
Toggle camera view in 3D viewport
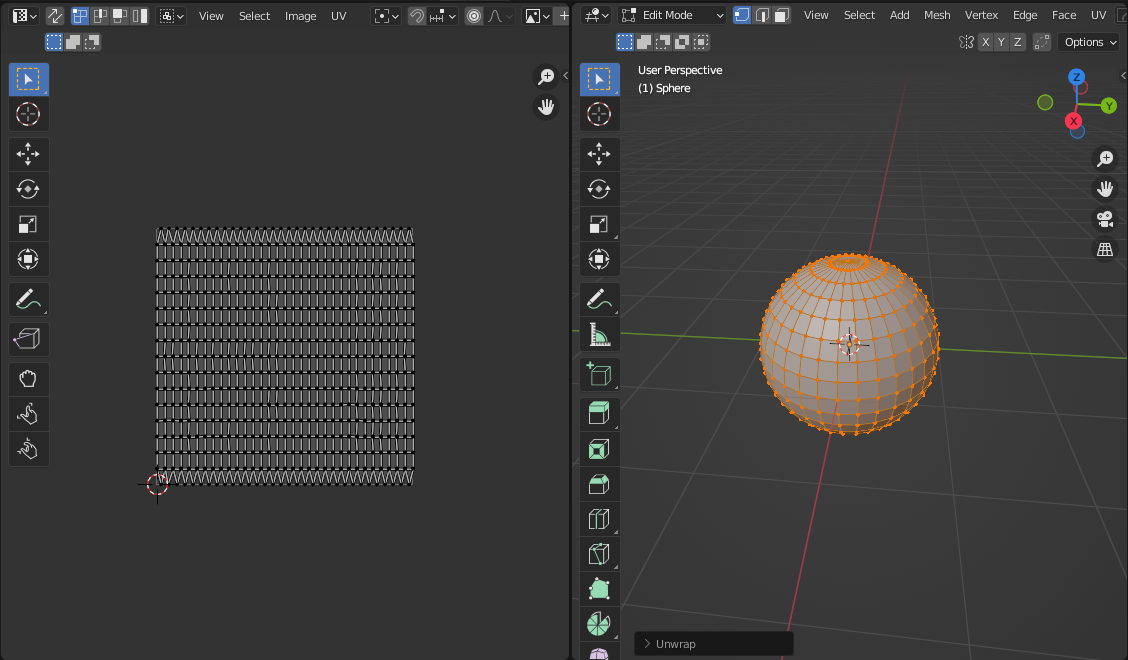[1105, 219]
